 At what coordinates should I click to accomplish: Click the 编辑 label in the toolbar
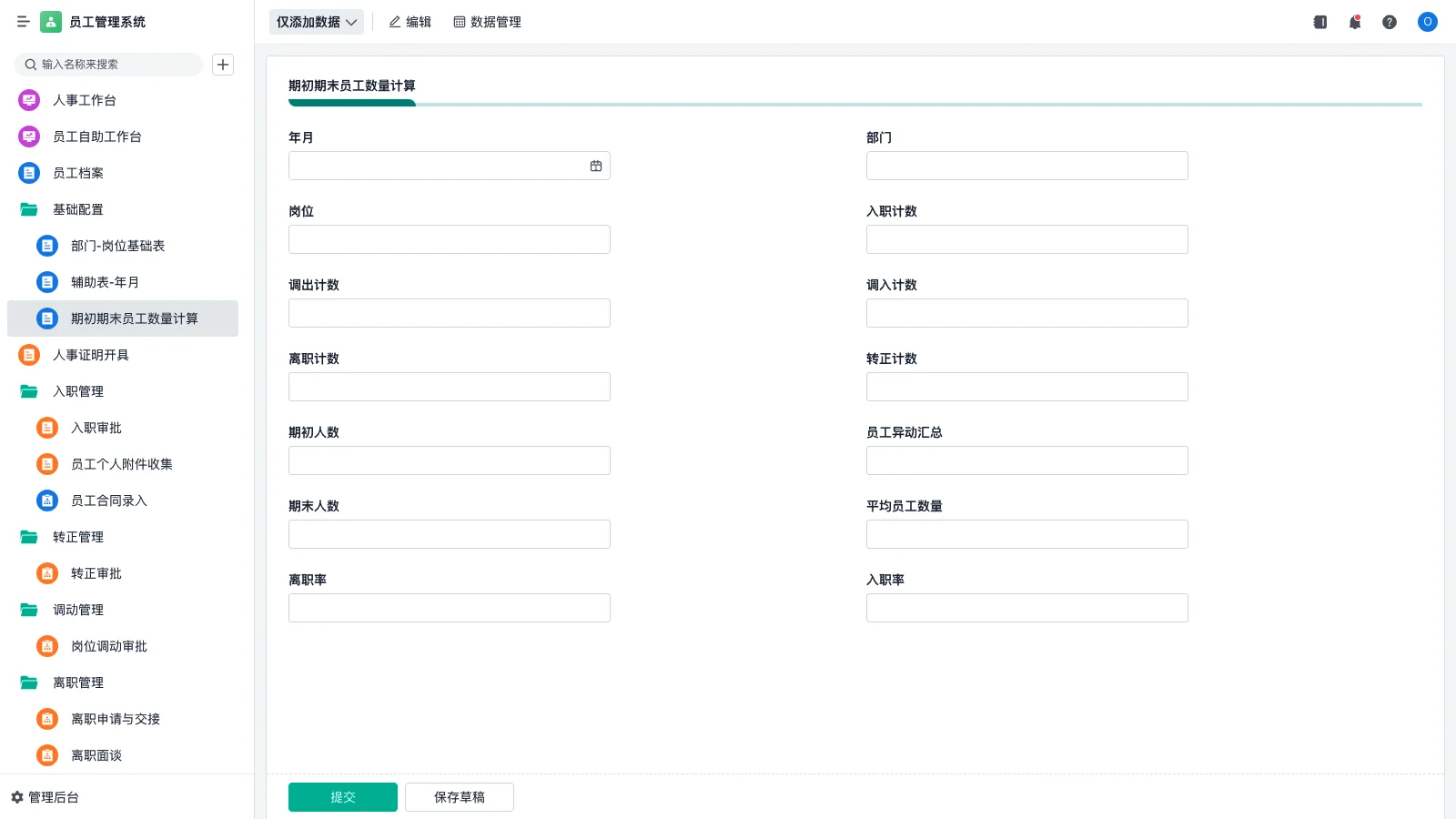coord(419,22)
